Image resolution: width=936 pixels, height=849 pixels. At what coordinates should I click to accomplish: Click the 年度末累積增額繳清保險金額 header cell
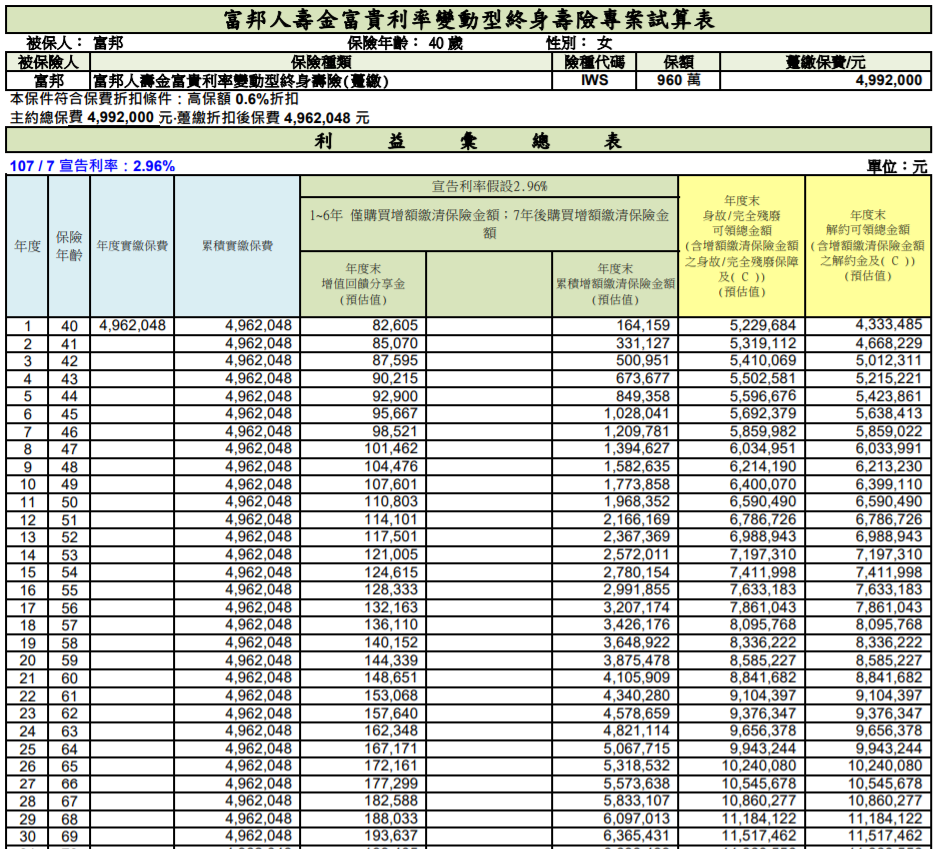615,284
